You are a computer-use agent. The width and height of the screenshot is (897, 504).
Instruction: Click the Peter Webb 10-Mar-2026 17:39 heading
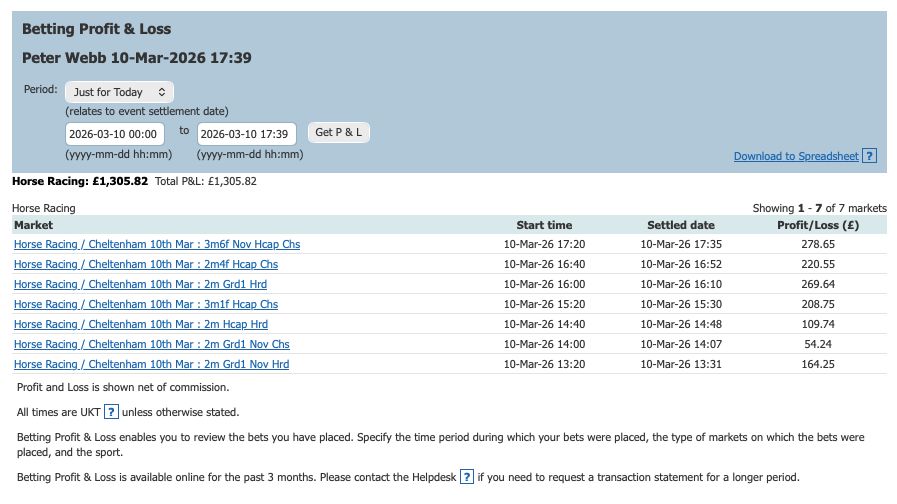click(137, 58)
